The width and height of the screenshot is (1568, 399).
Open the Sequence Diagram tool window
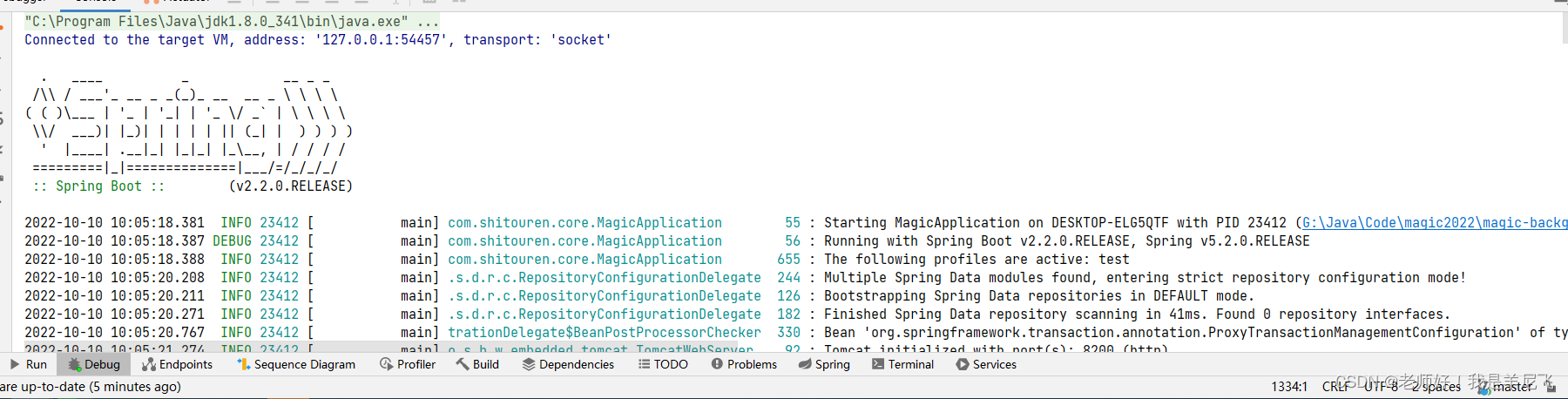point(296,364)
